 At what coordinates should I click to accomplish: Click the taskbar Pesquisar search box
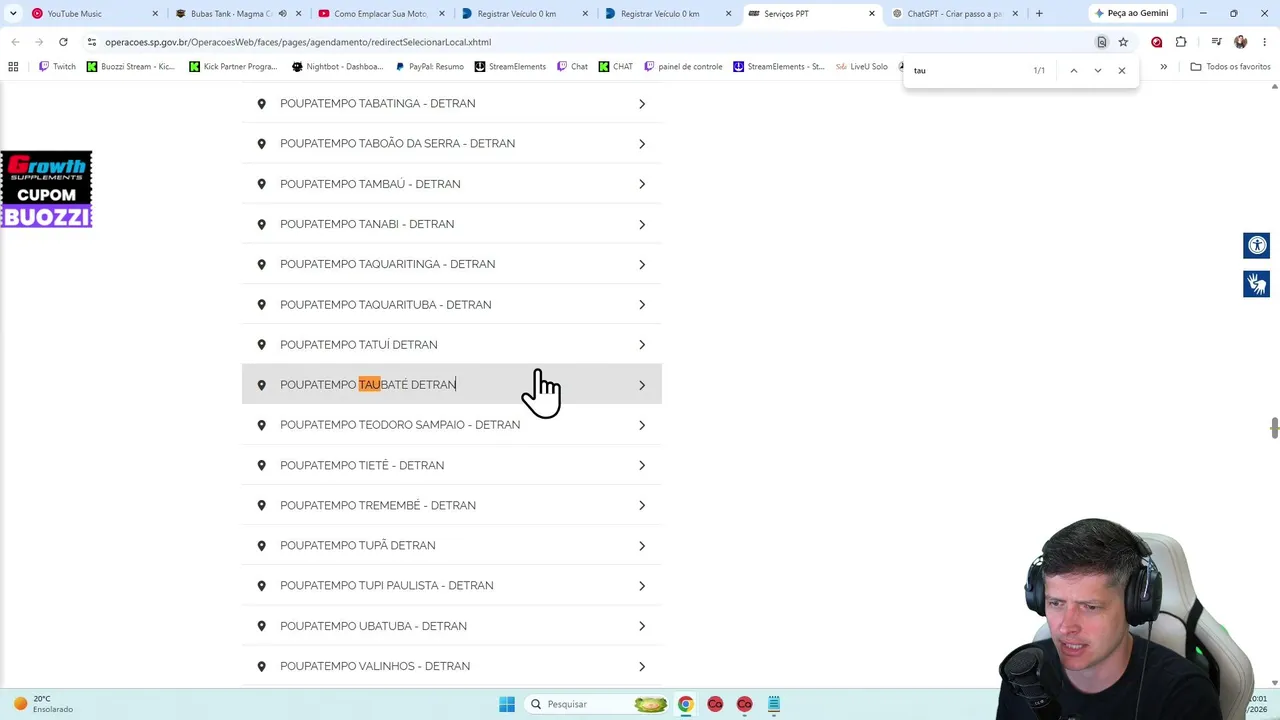pos(597,704)
